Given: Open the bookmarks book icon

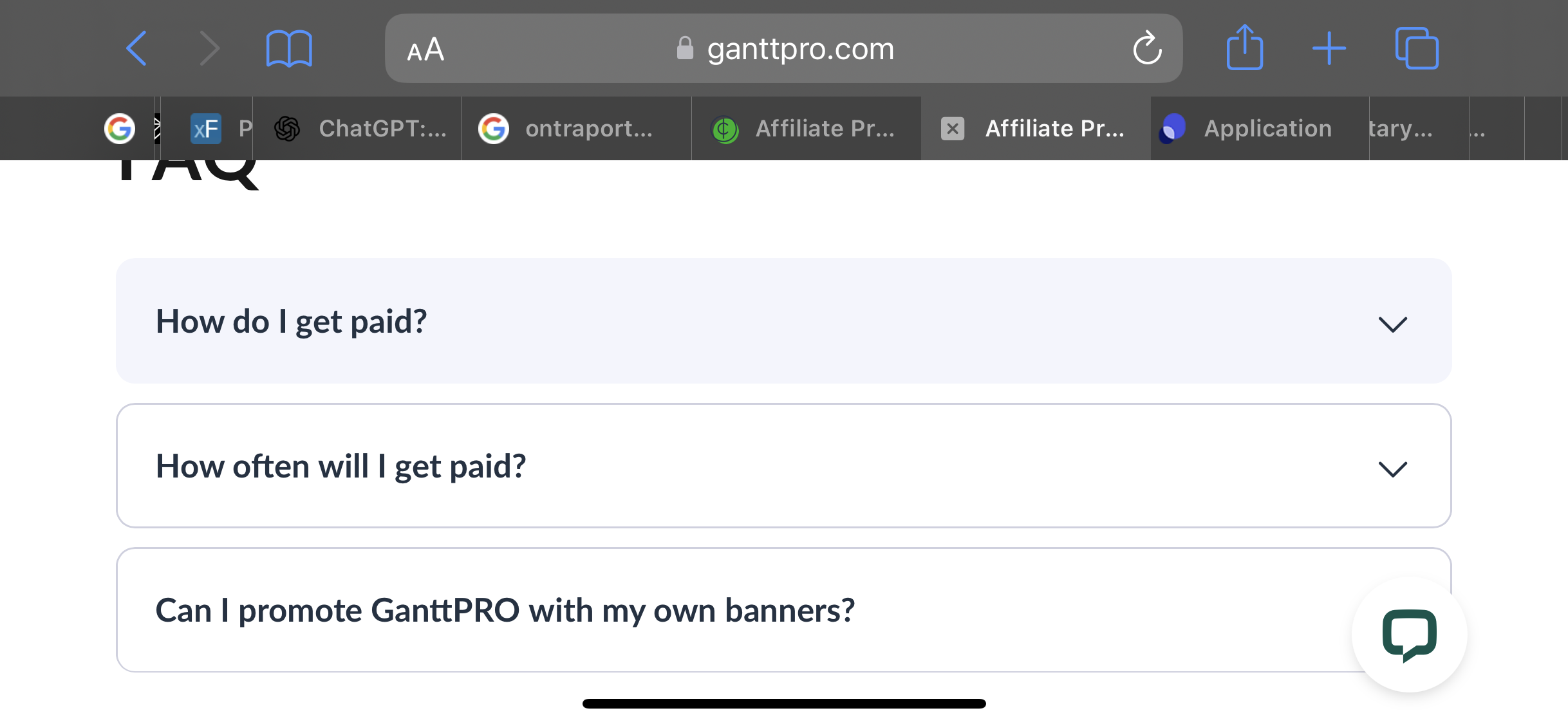Looking at the screenshot, I should pyautogui.click(x=289, y=48).
